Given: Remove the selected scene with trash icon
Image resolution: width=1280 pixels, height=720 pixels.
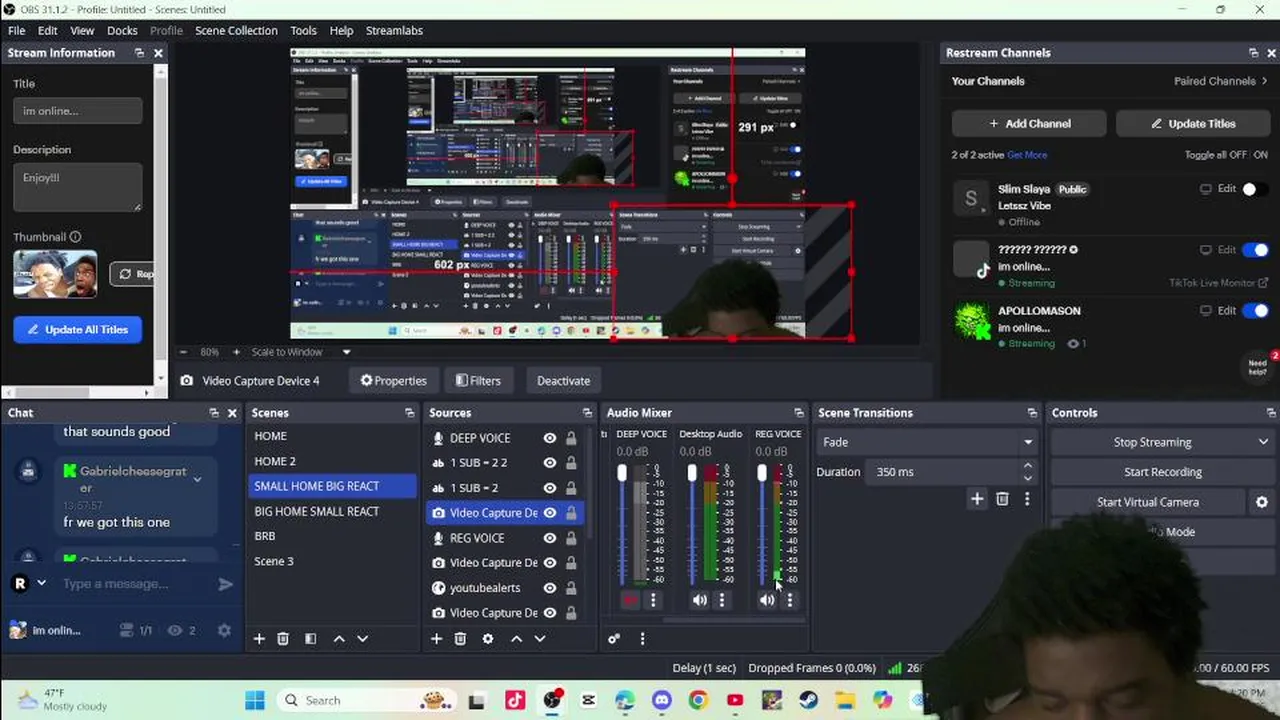Looking at the screenshot, I should 283,638.
